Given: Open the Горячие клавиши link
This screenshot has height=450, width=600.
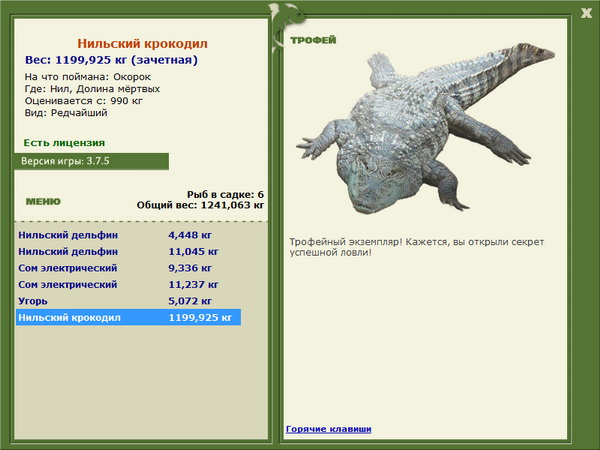Looking at the screenshot, I should coord(329,429).
